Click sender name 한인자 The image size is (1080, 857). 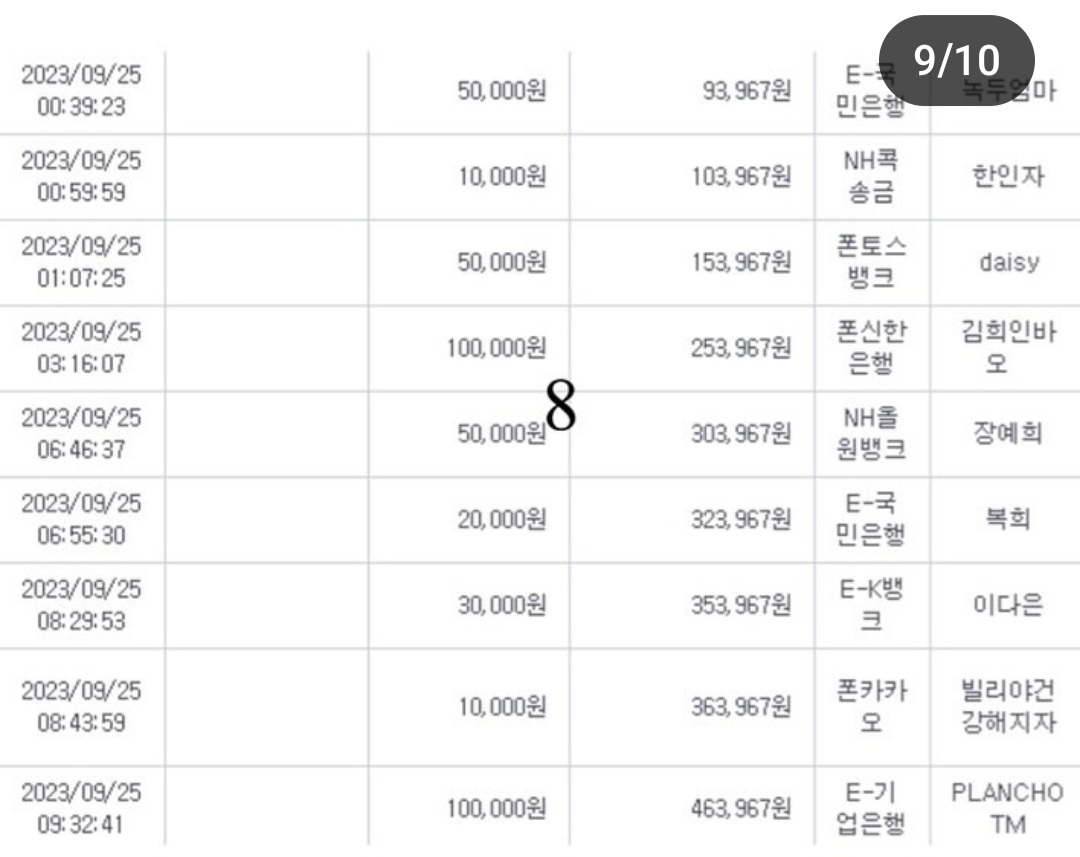pos(1008,176)
